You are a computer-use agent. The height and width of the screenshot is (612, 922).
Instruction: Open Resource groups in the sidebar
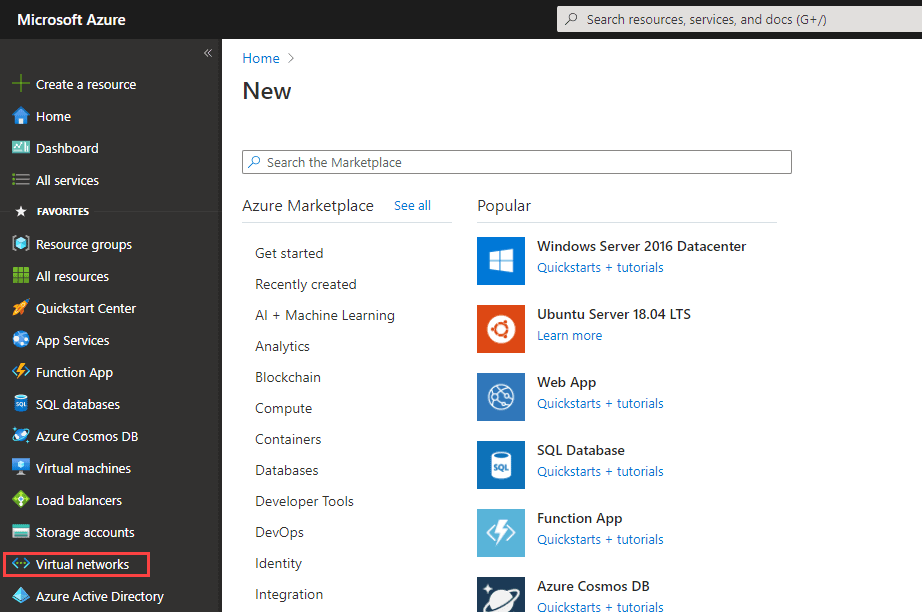pos(83,244)
